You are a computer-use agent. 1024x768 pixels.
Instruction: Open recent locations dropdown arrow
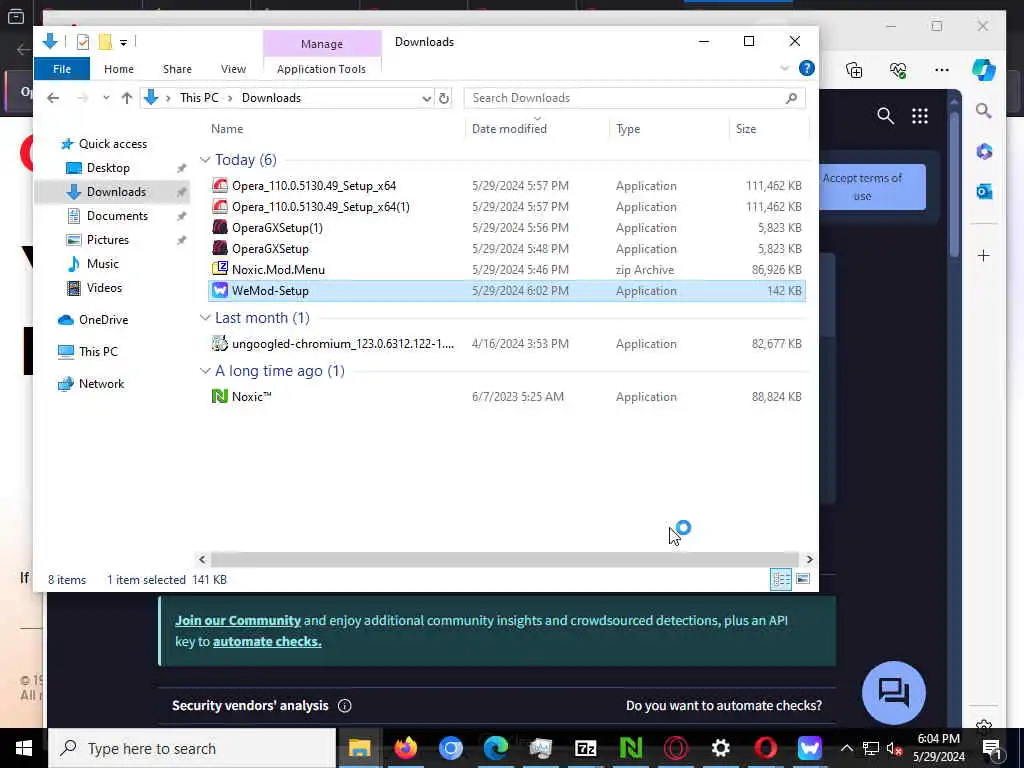coord(106,98)
